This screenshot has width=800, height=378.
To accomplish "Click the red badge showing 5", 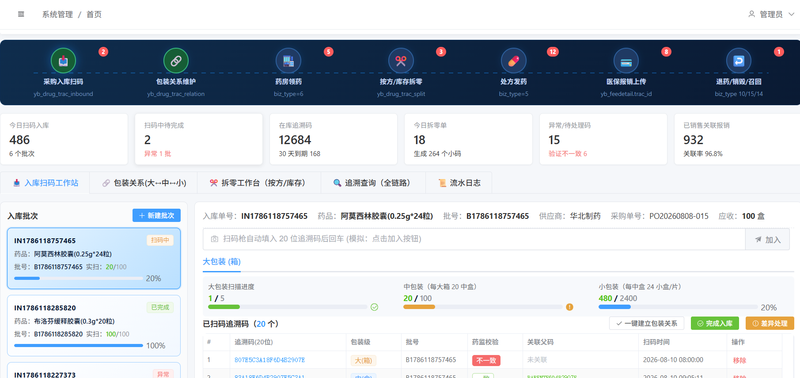I will tap(328, 52).
